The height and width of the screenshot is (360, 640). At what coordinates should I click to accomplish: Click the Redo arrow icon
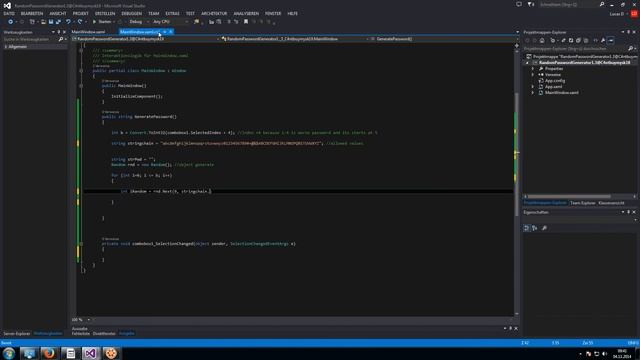point(80,22)
